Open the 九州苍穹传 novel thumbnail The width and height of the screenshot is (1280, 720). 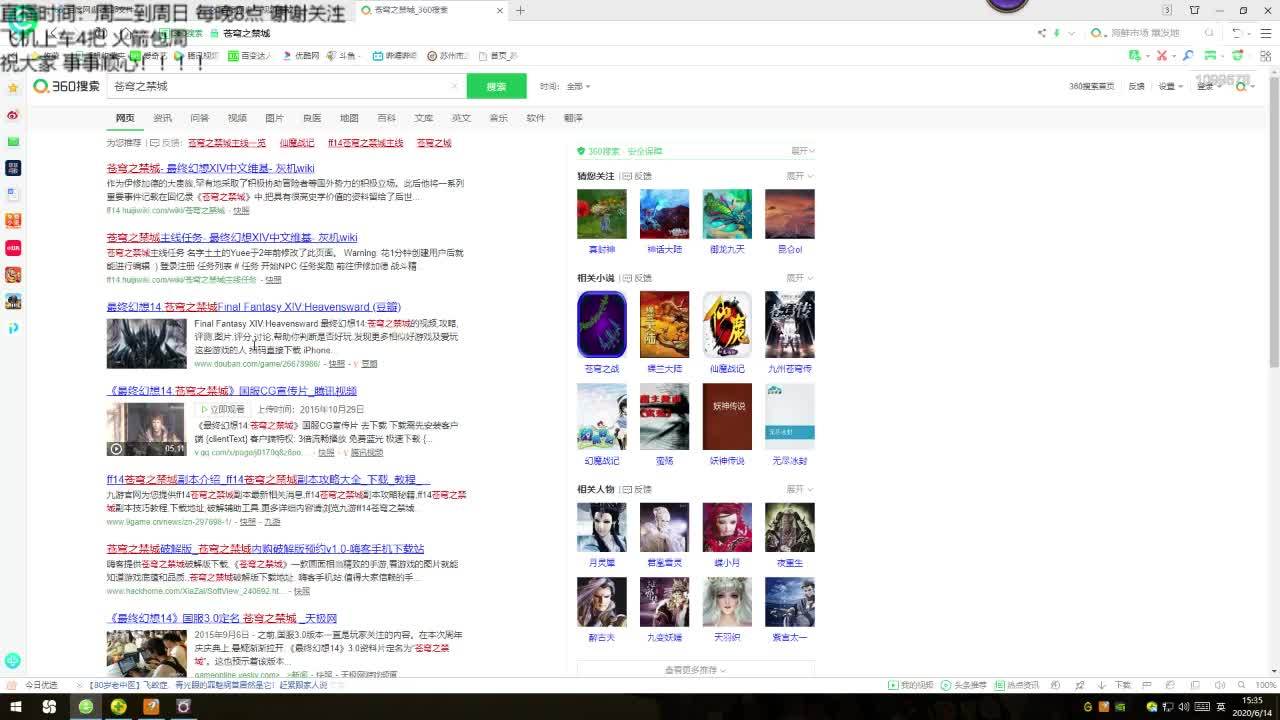pyautogui.click(x=790, y=324)
